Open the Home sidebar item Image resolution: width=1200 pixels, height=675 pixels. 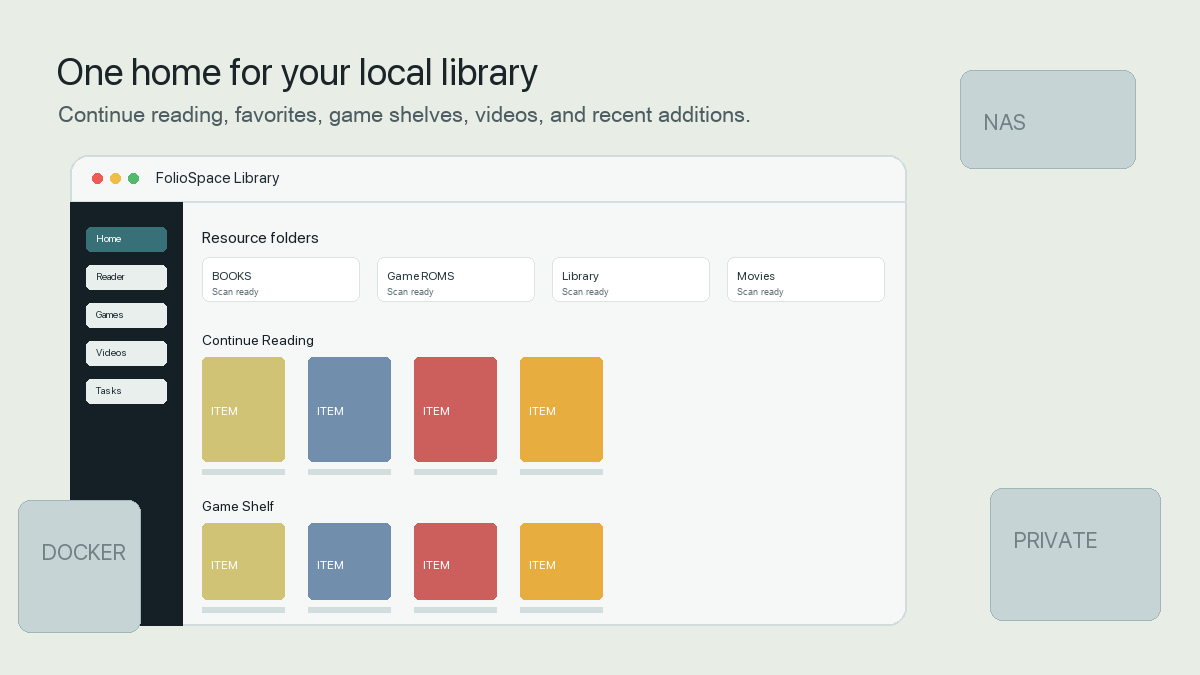click(126, 239)
